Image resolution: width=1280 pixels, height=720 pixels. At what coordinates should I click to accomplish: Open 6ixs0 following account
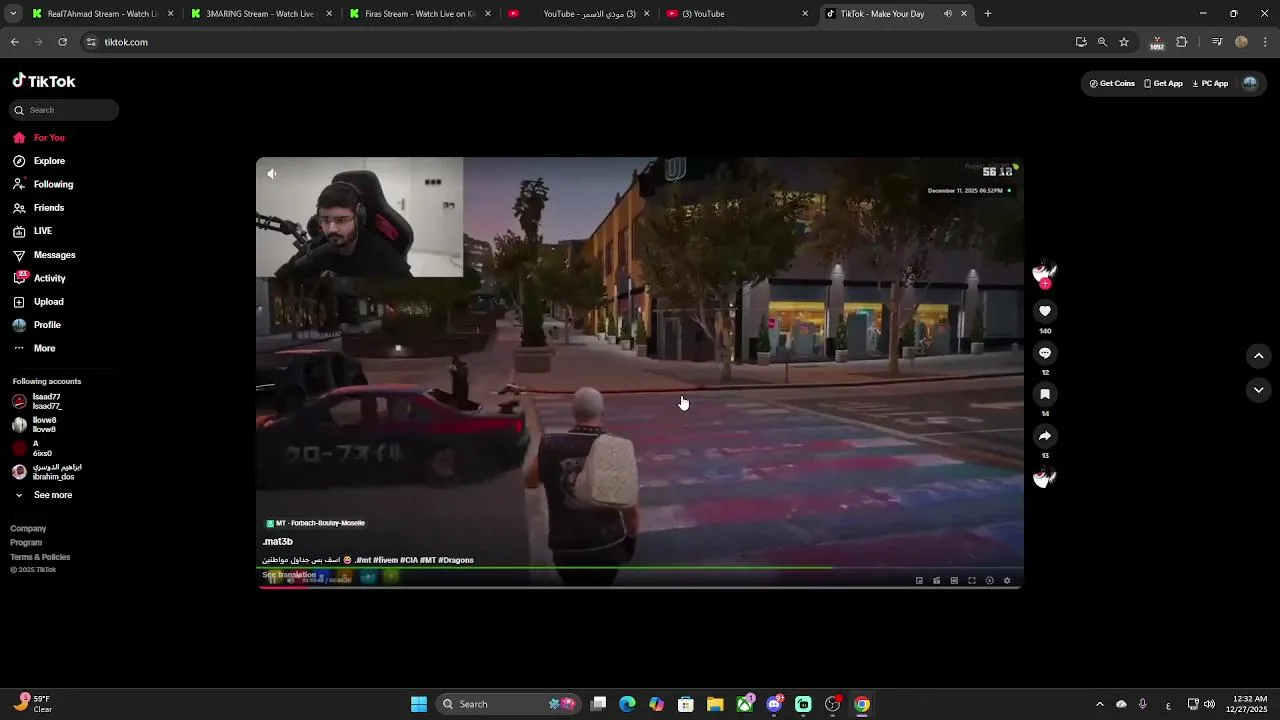[x=32, y=448]
